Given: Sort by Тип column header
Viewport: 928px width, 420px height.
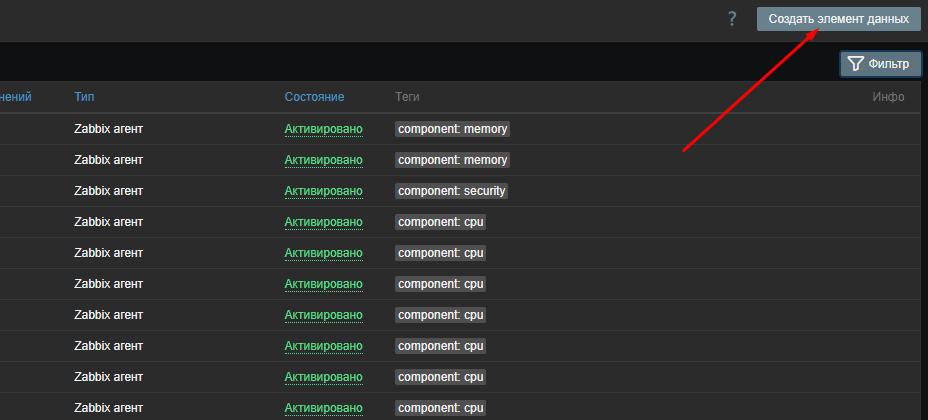Looking at the screenshot, I should 84,96.
